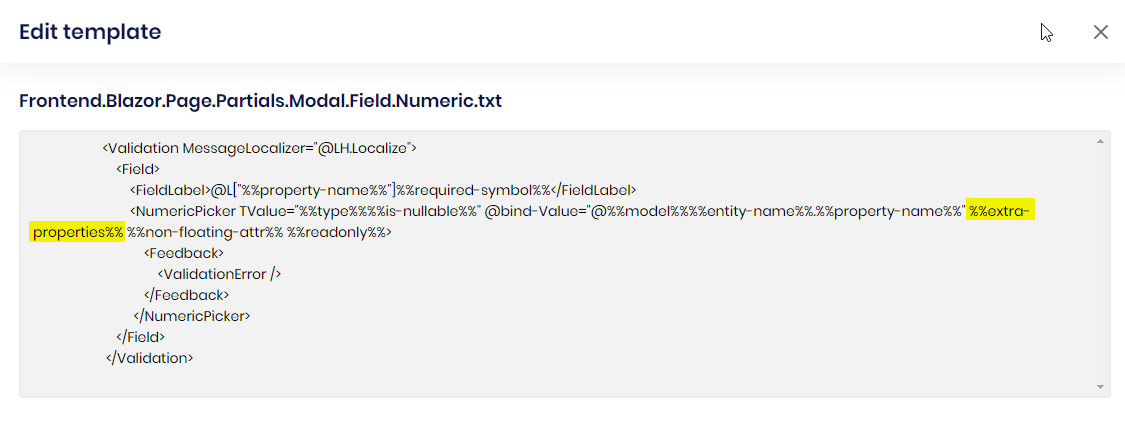Click the closing Validation tag line
Screen dimensions: 1125x422
point(149,358)
